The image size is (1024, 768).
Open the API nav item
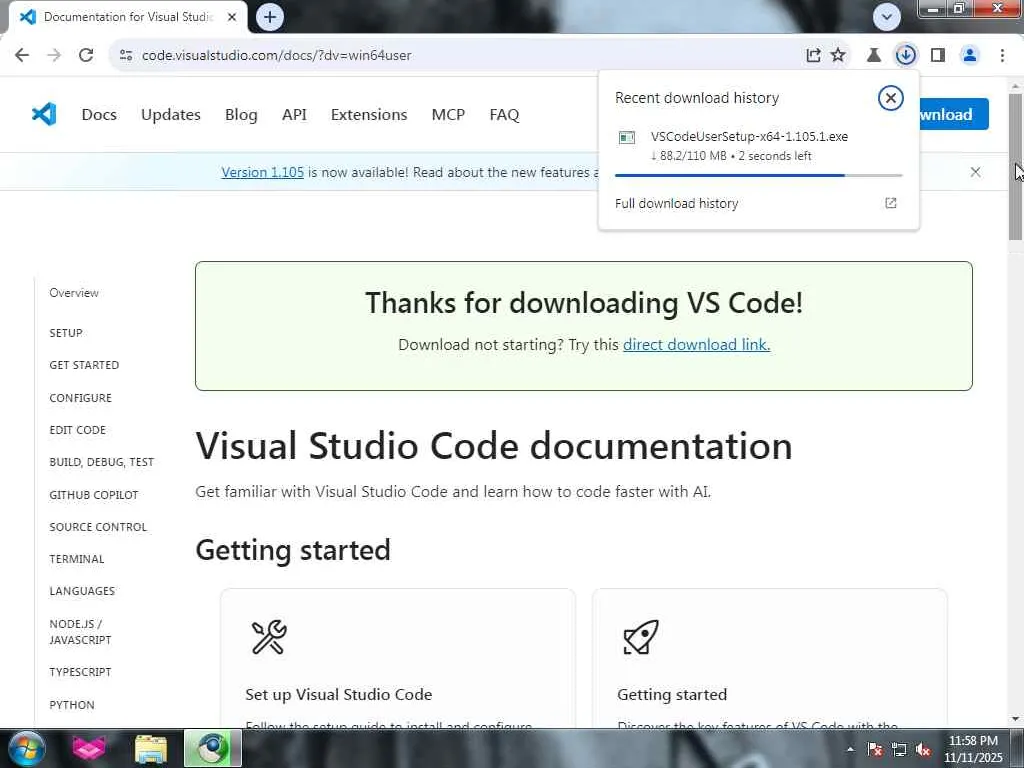(294, 114)
